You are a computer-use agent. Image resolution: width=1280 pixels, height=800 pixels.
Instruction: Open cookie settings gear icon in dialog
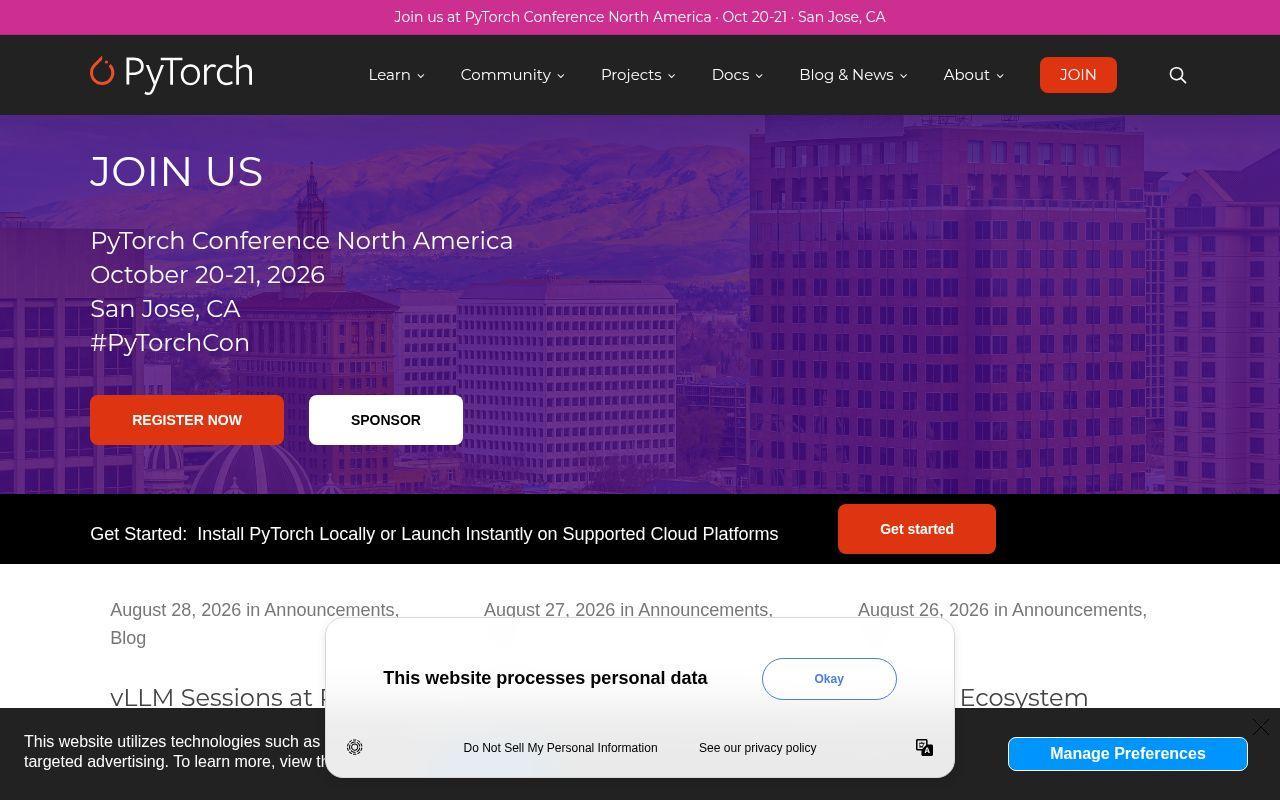pos(355,747)
